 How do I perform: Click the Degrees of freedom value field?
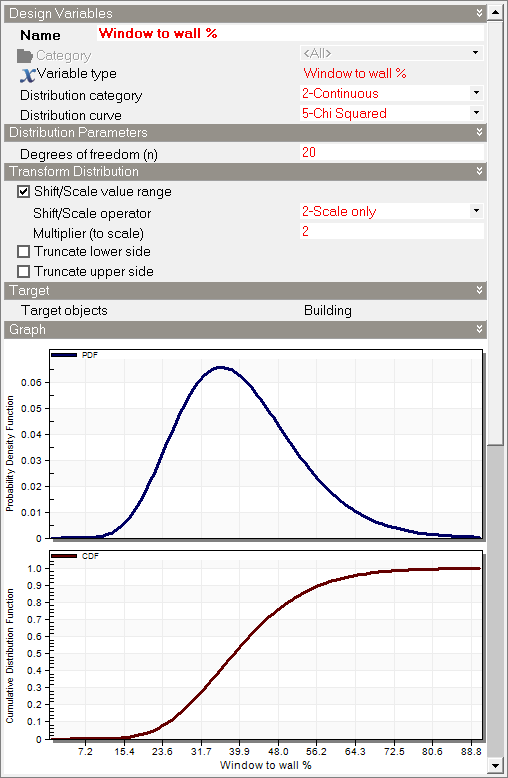[391, 152]
